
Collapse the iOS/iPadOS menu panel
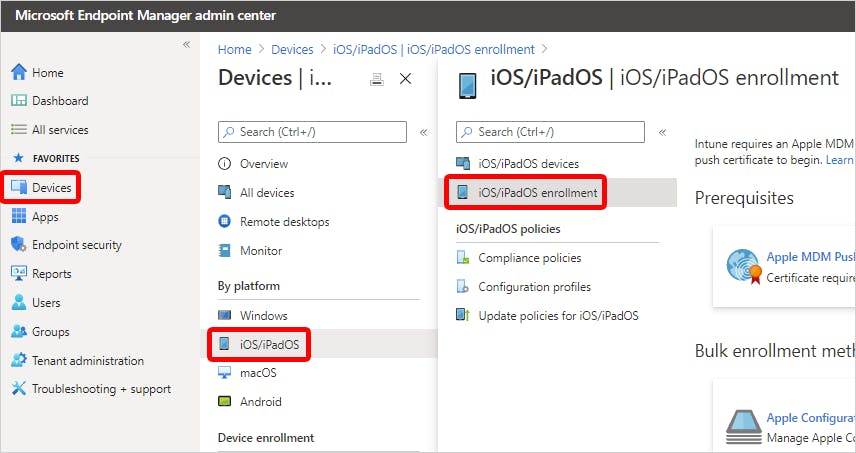661,132
